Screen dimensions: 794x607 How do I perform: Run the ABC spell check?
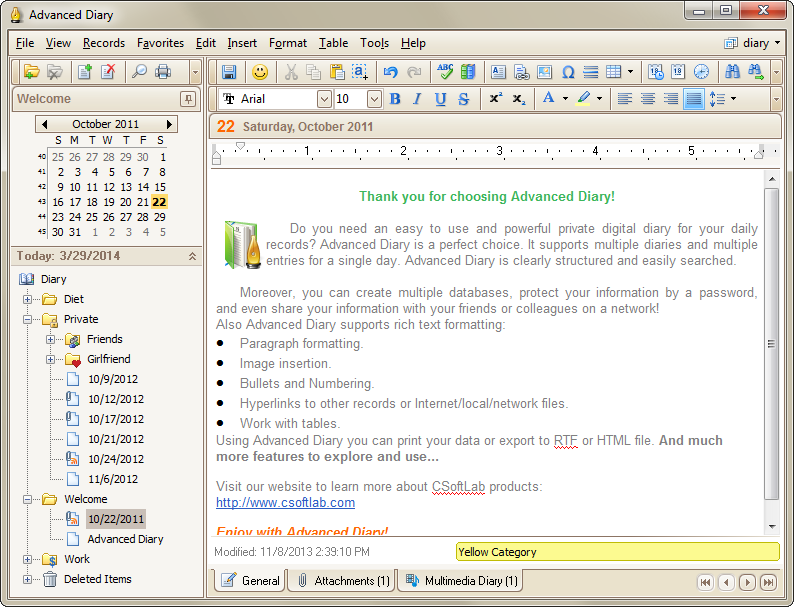pos(445,71)
